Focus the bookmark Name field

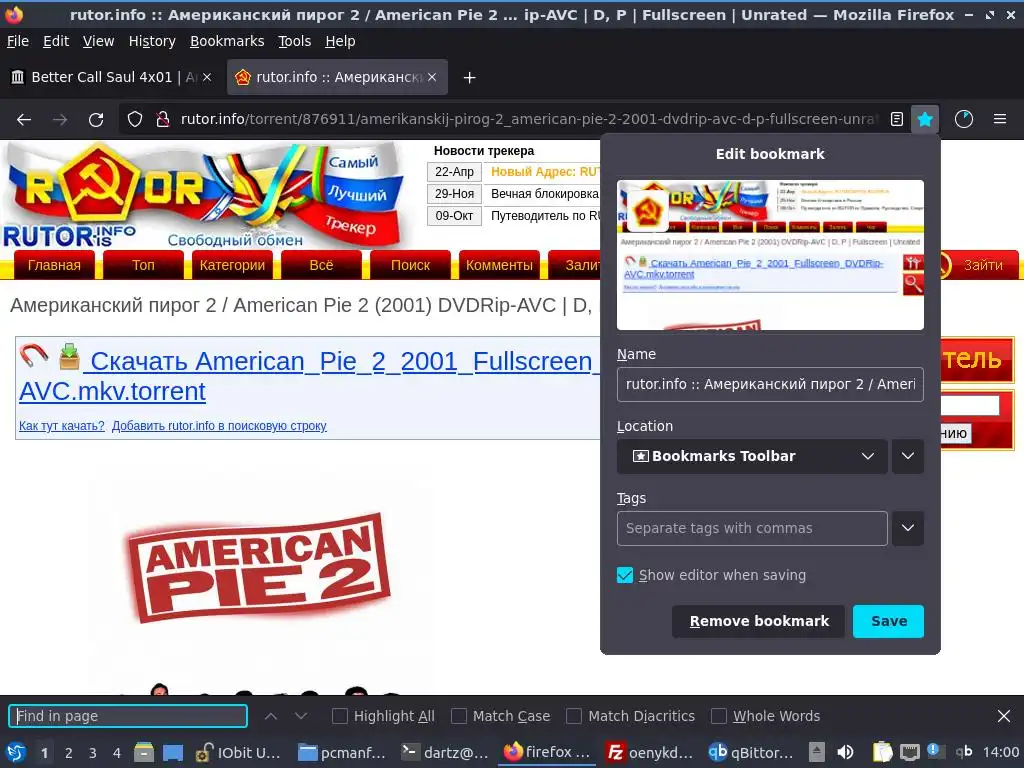[x=770, y=385]
